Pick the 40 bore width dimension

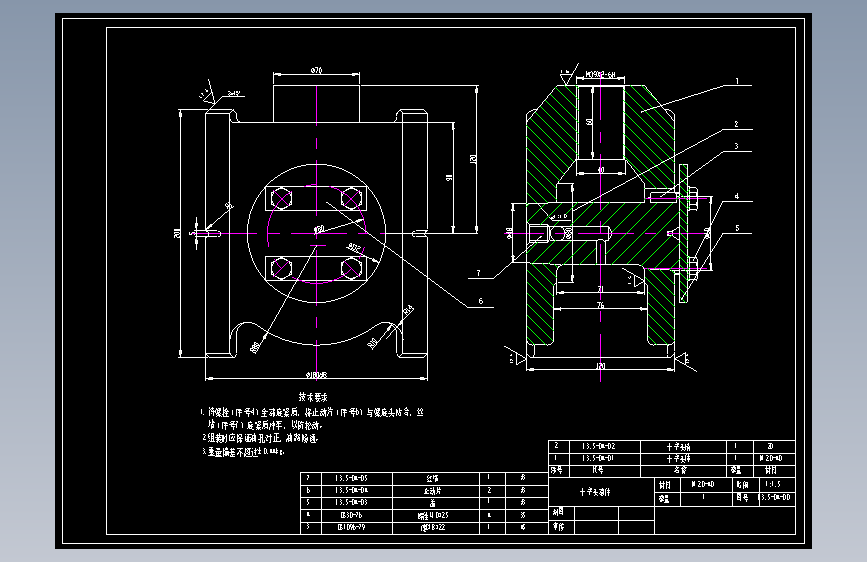601,170
